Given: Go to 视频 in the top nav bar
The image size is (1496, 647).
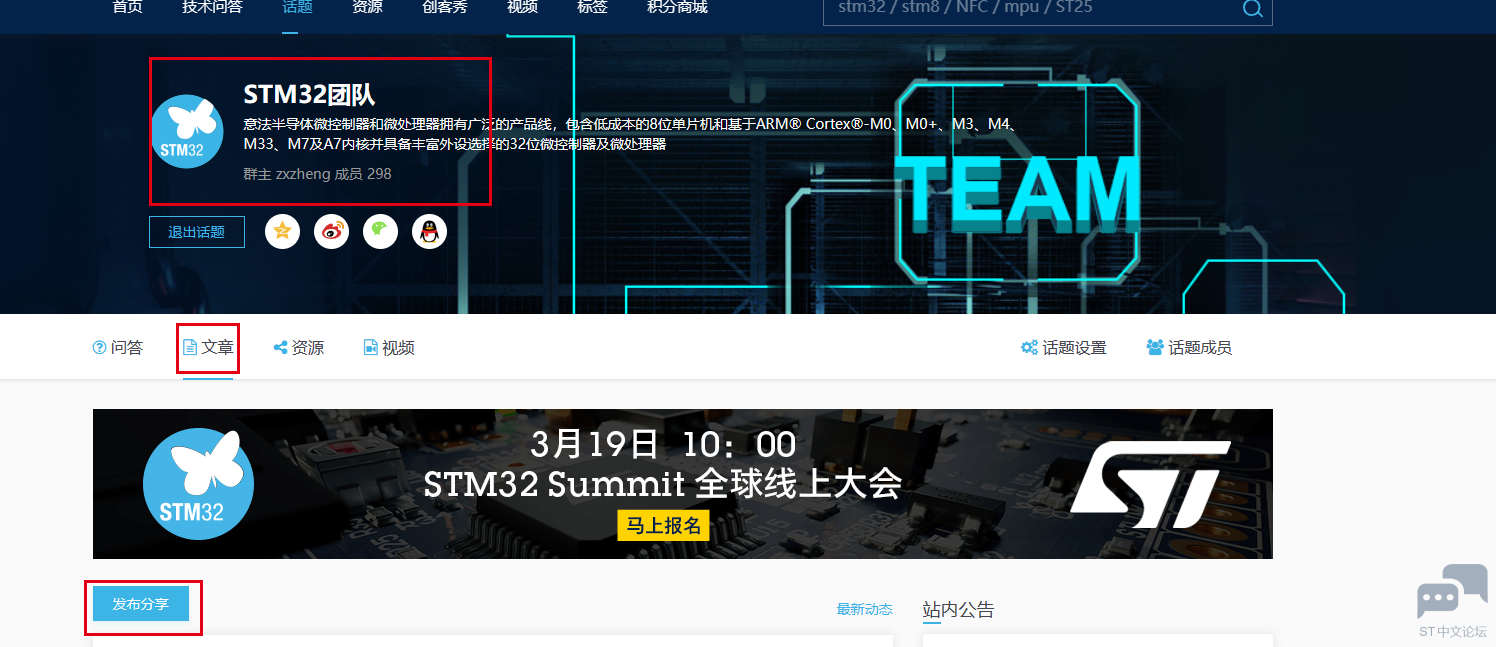Looking at the screenshot, I should pyautogui.click(x=522, y=7).
